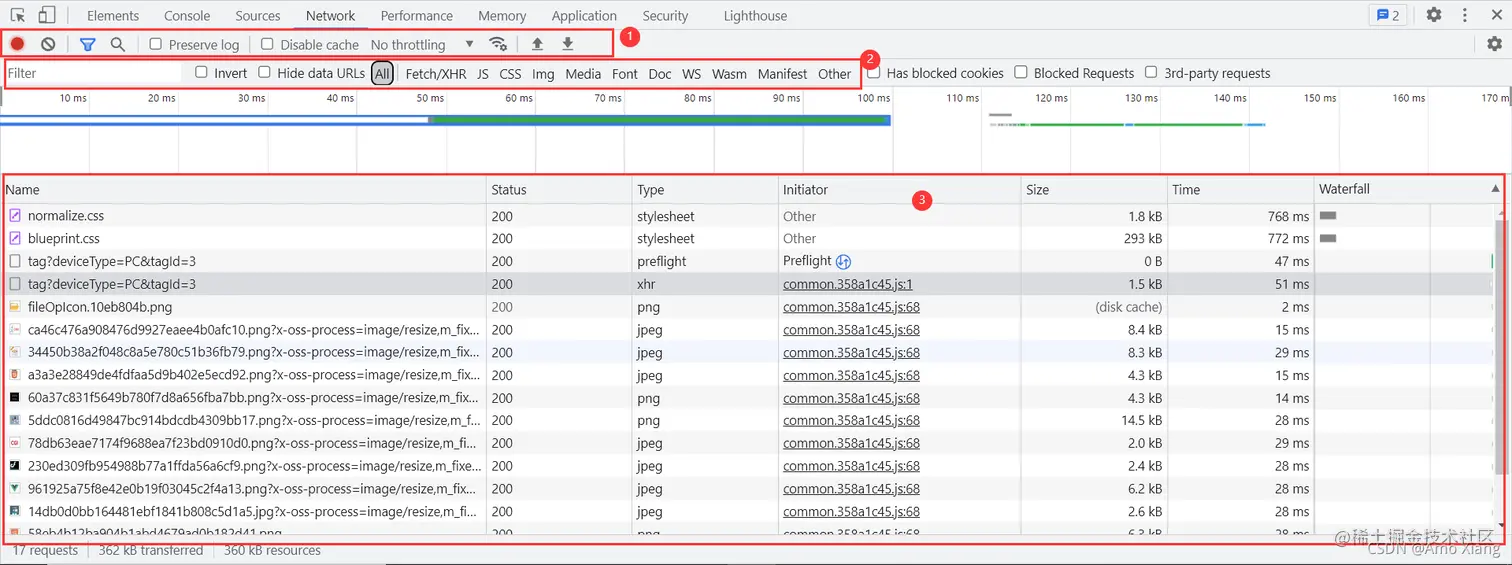Switch to the Elements tab
Viewport: 1512px width, 565px height.
coord(113,16)
